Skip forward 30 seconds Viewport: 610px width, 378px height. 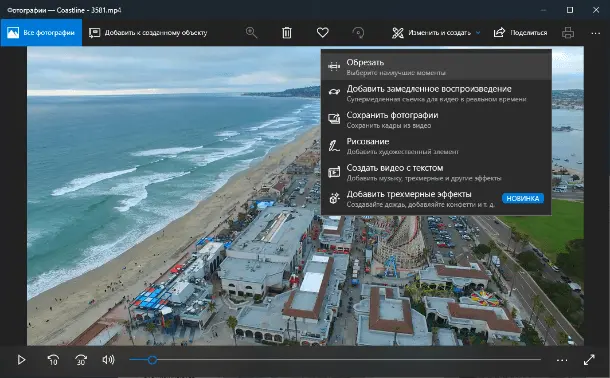pos(81,360)
